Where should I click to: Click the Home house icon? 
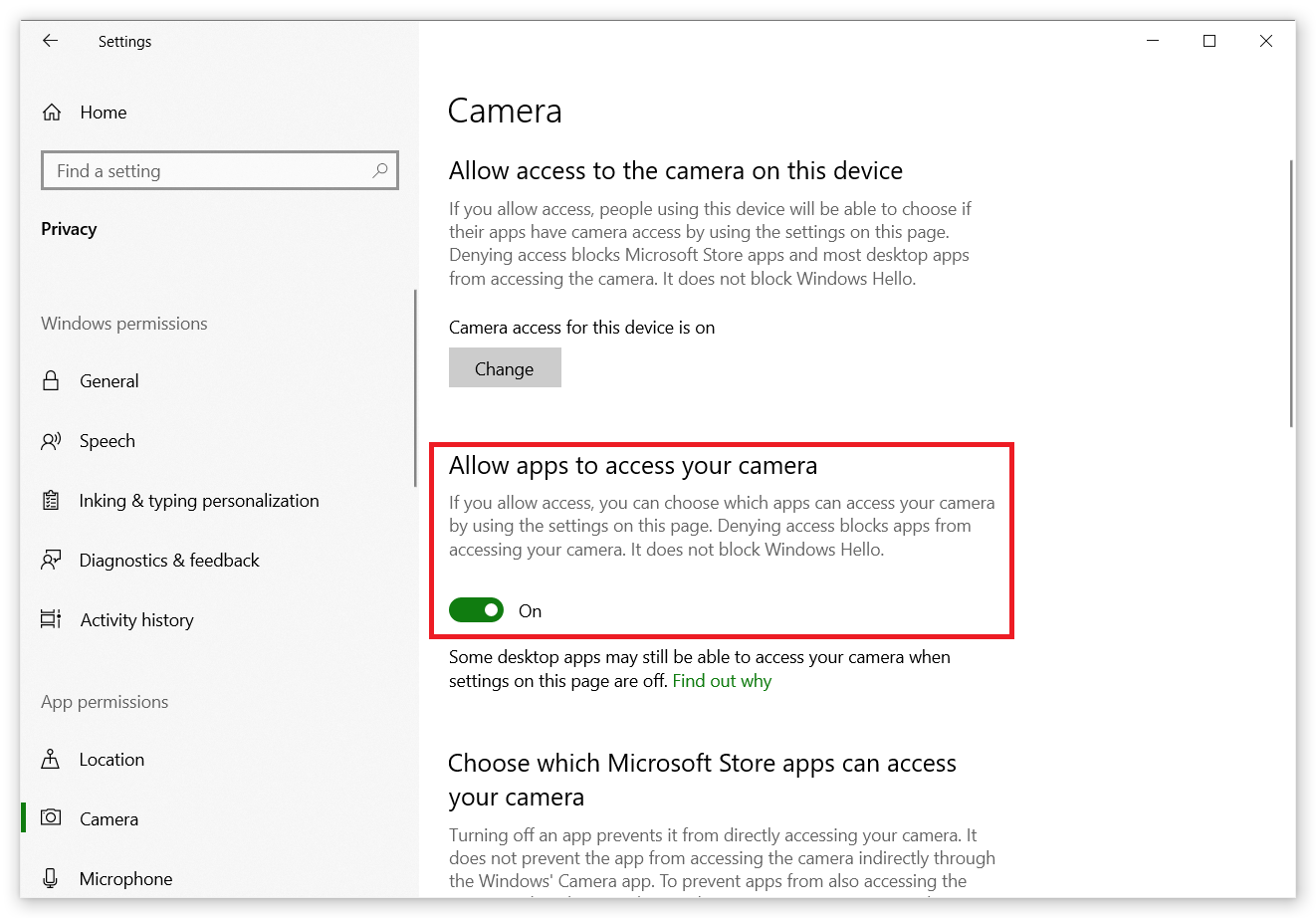click(x=52, y=113)
